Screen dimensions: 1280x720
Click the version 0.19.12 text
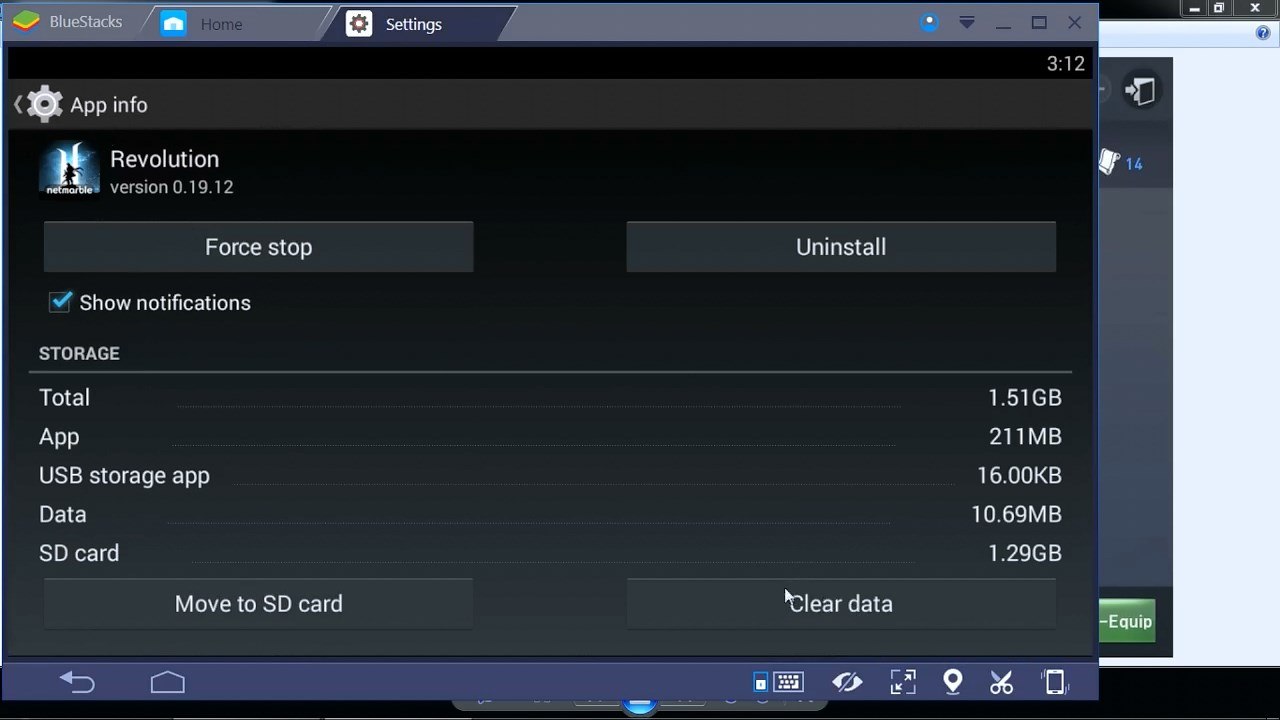[x=171, y=187]
